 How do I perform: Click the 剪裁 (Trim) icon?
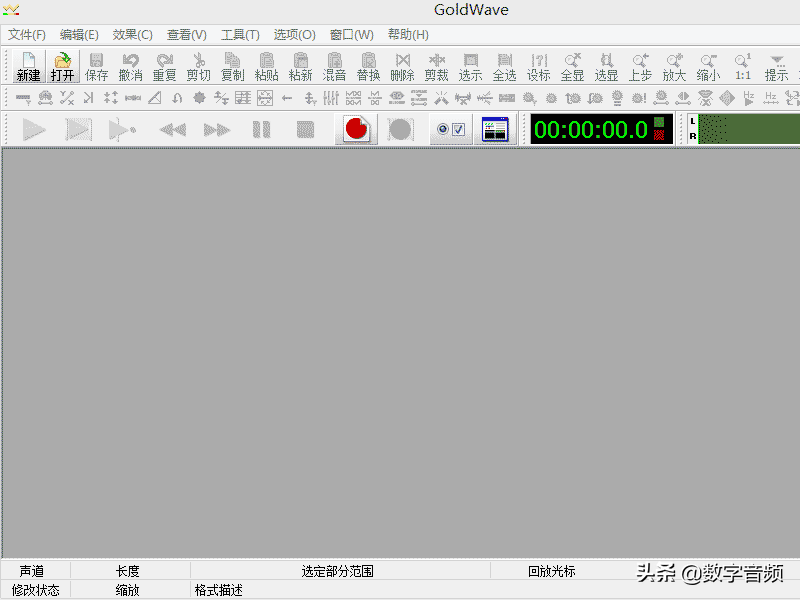click(x=436, y=67)
